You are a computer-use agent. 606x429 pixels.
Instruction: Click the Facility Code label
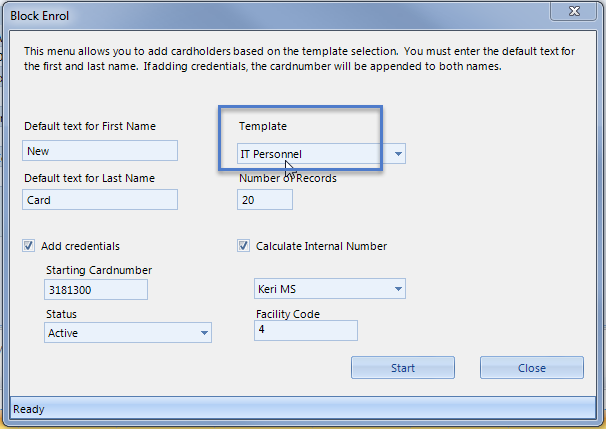288,314
